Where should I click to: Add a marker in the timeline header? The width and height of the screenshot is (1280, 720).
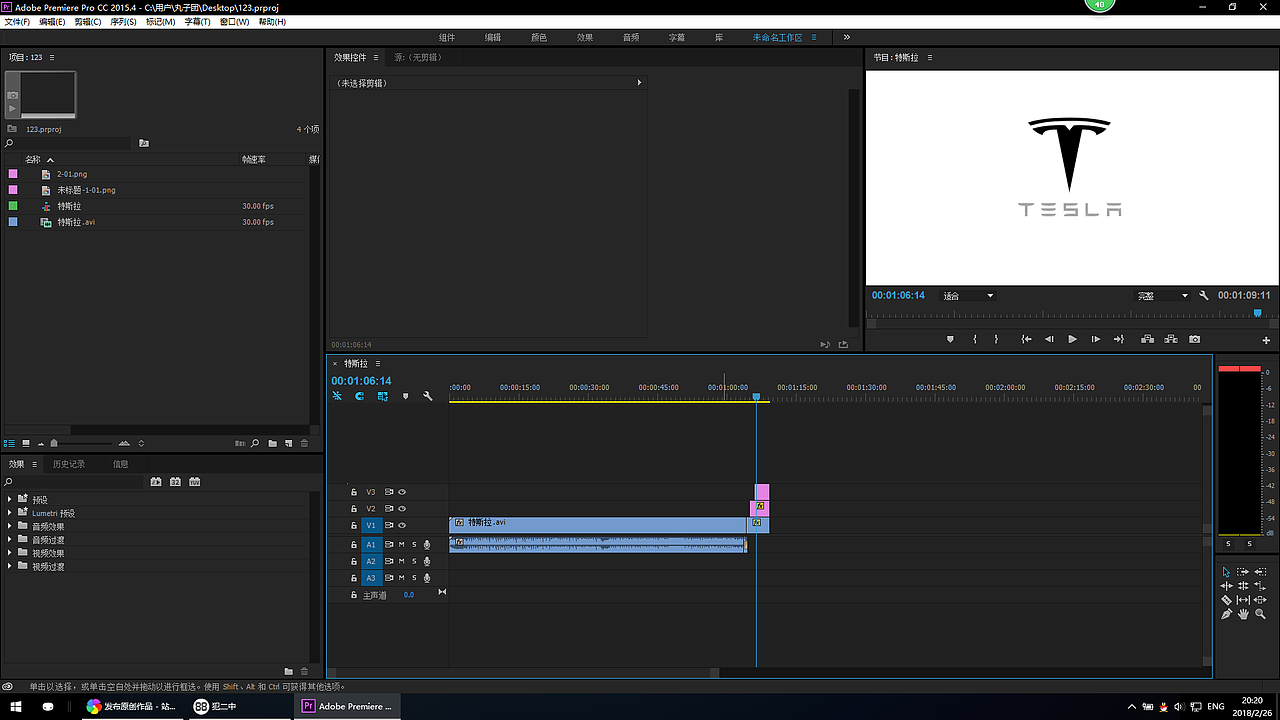405,397
